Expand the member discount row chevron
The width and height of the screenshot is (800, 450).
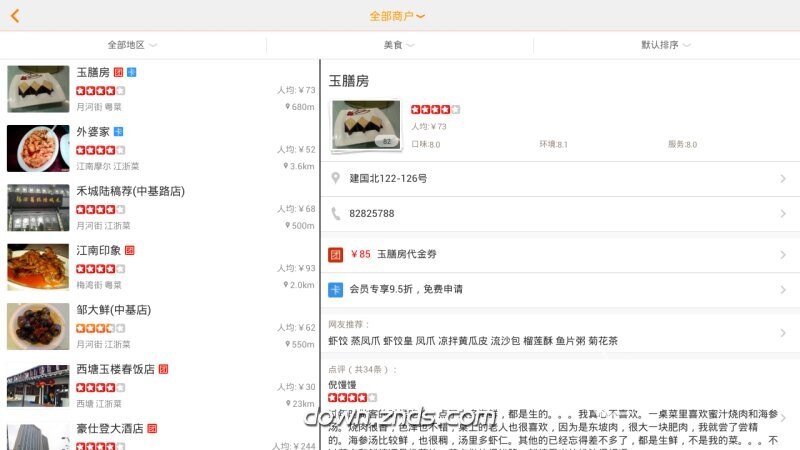pos(783,289)
